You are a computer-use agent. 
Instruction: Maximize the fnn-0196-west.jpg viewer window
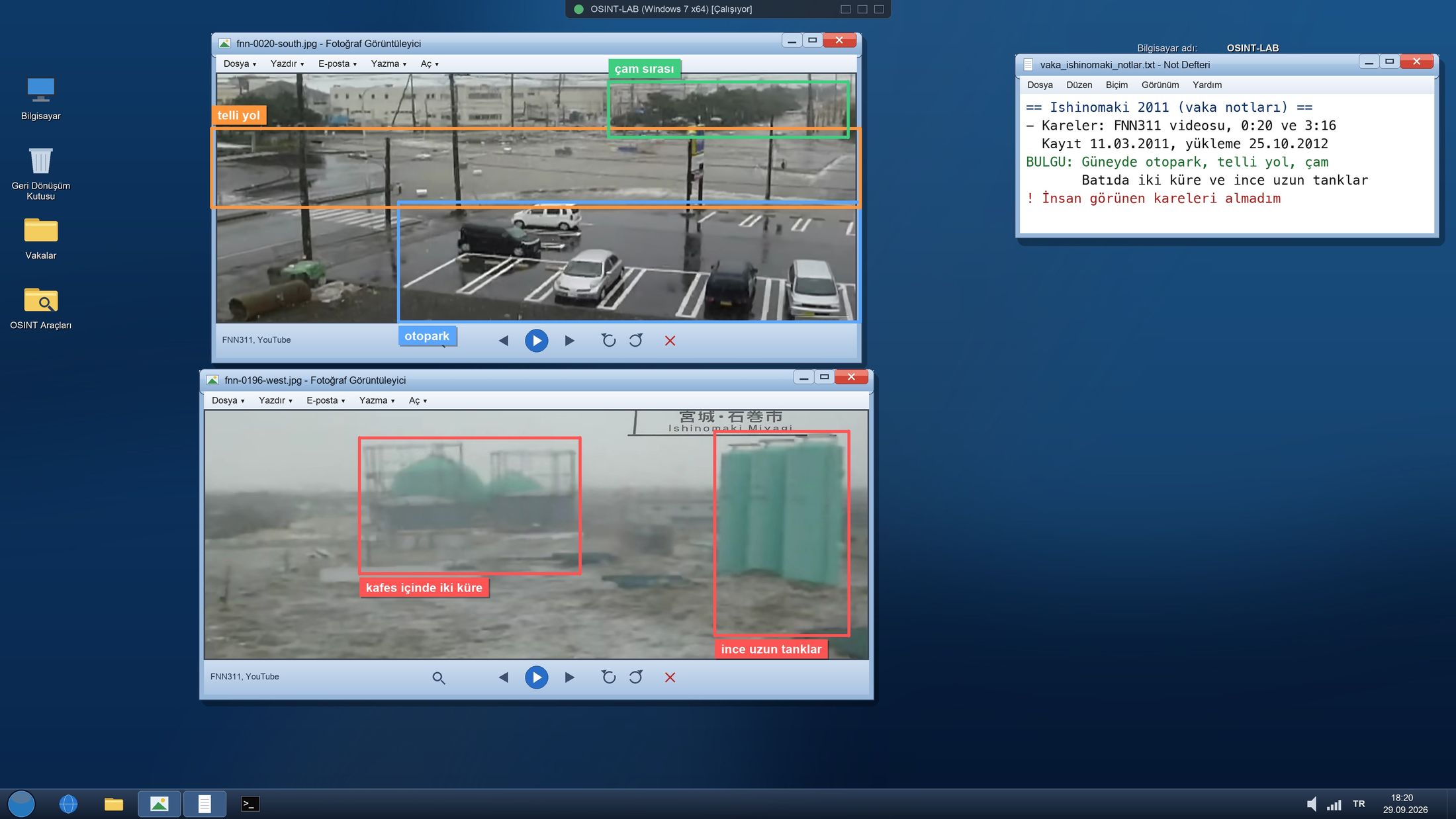pos(824,377)
